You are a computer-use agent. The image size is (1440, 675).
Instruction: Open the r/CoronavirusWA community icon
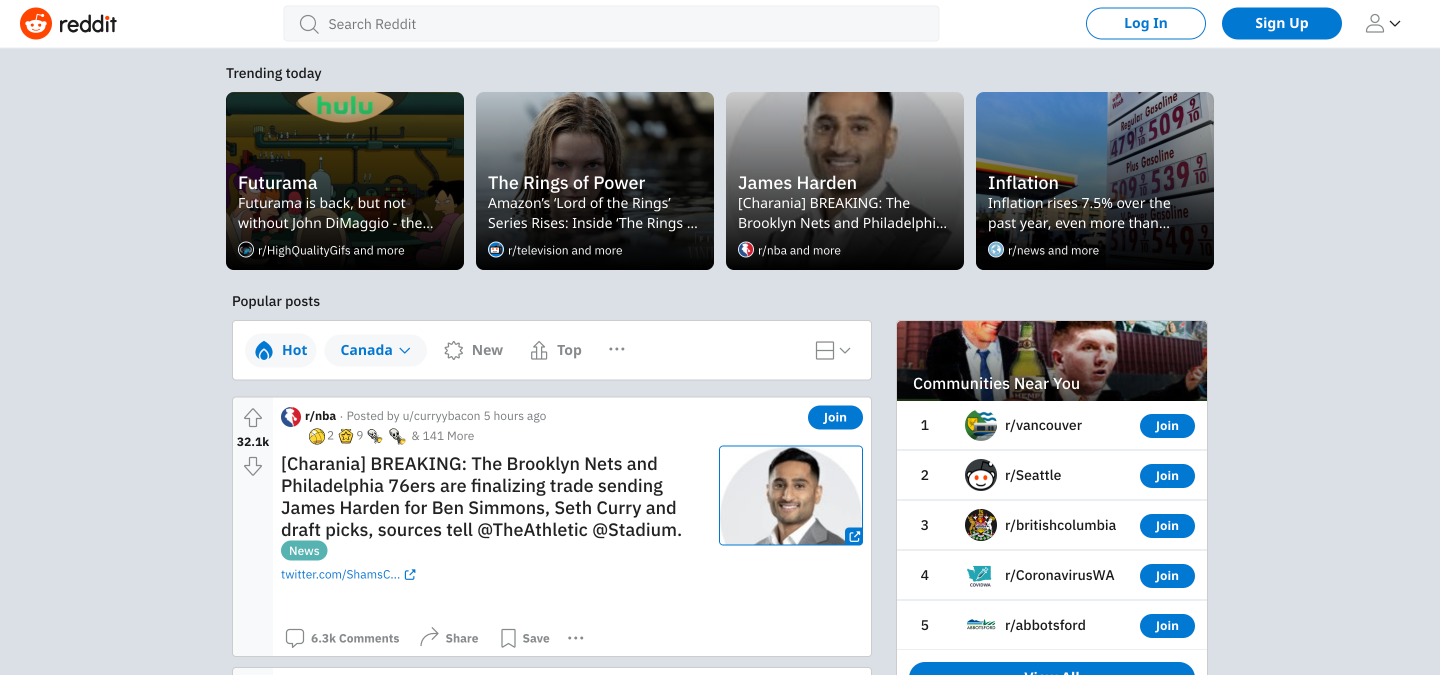click(x=981, y=575)
